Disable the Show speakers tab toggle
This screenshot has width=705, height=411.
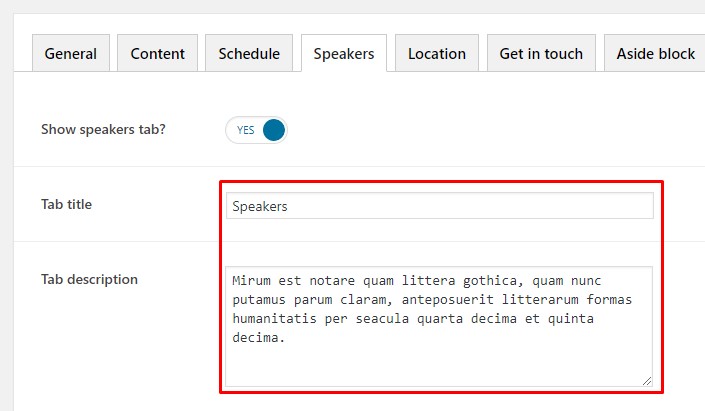point(257,130)
